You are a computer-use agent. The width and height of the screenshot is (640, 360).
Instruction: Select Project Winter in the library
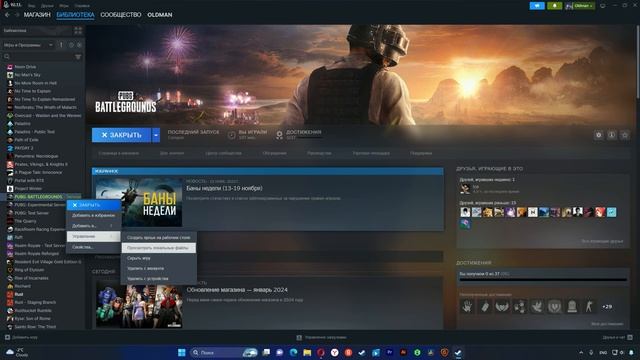pyautogui.click(x=28, y=189)
